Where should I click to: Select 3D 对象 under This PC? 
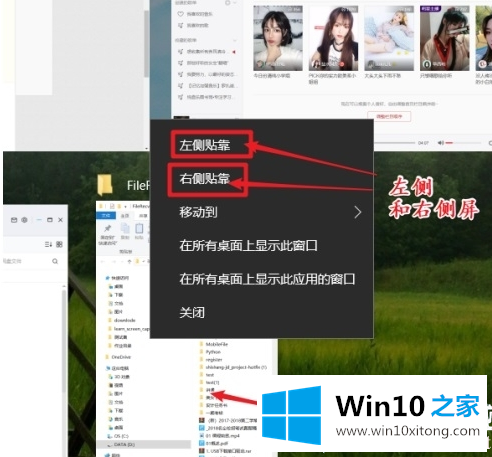119,377
